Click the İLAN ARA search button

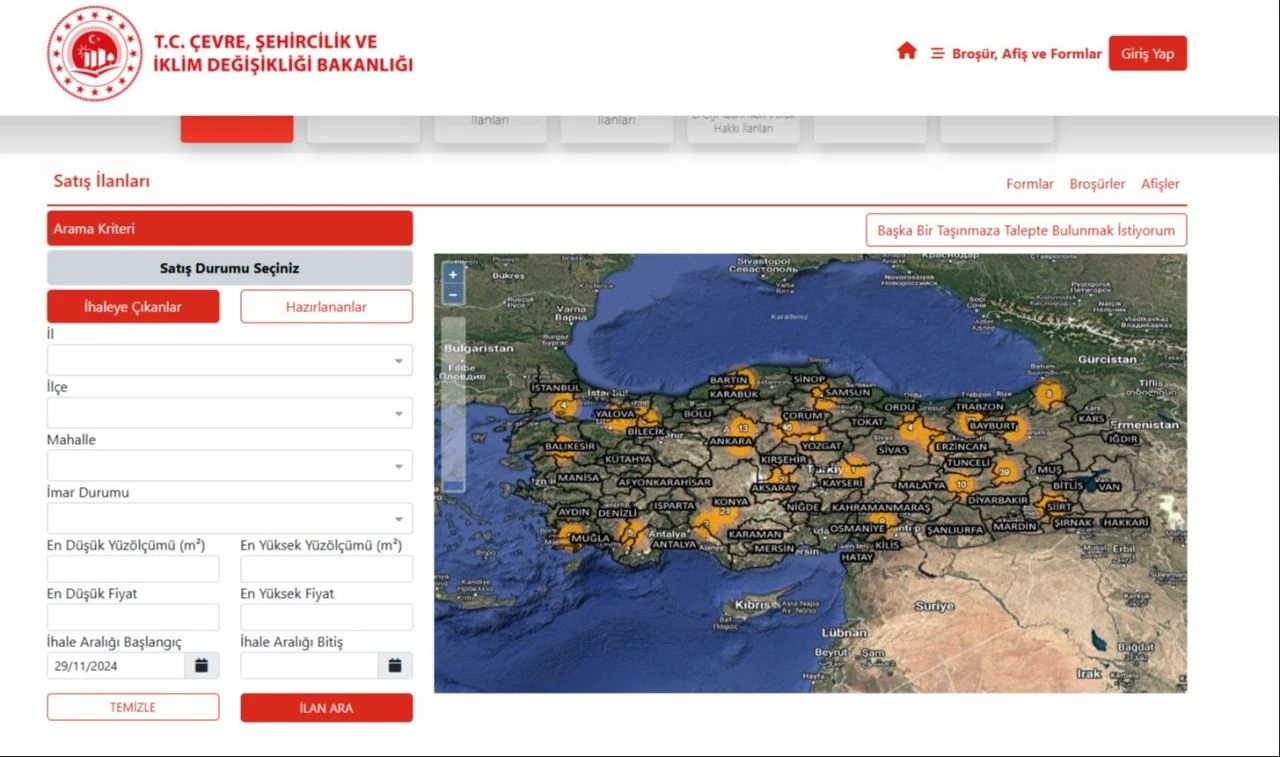coord(326,708)
